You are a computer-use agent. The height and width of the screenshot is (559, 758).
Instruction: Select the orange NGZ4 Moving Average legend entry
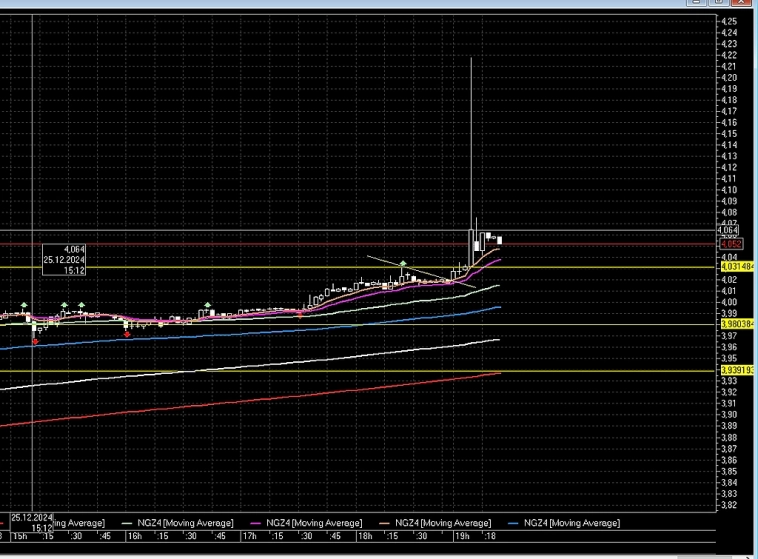(x=441, y=523)
